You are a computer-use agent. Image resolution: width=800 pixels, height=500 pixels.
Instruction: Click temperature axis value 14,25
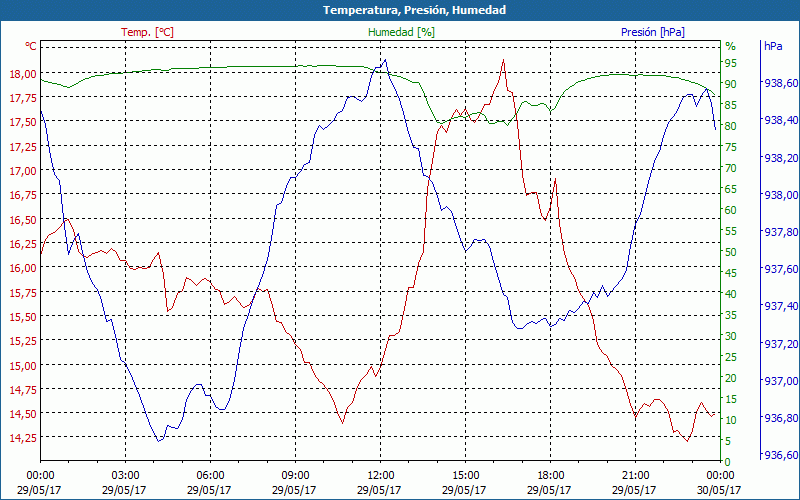tap(23, 438)
